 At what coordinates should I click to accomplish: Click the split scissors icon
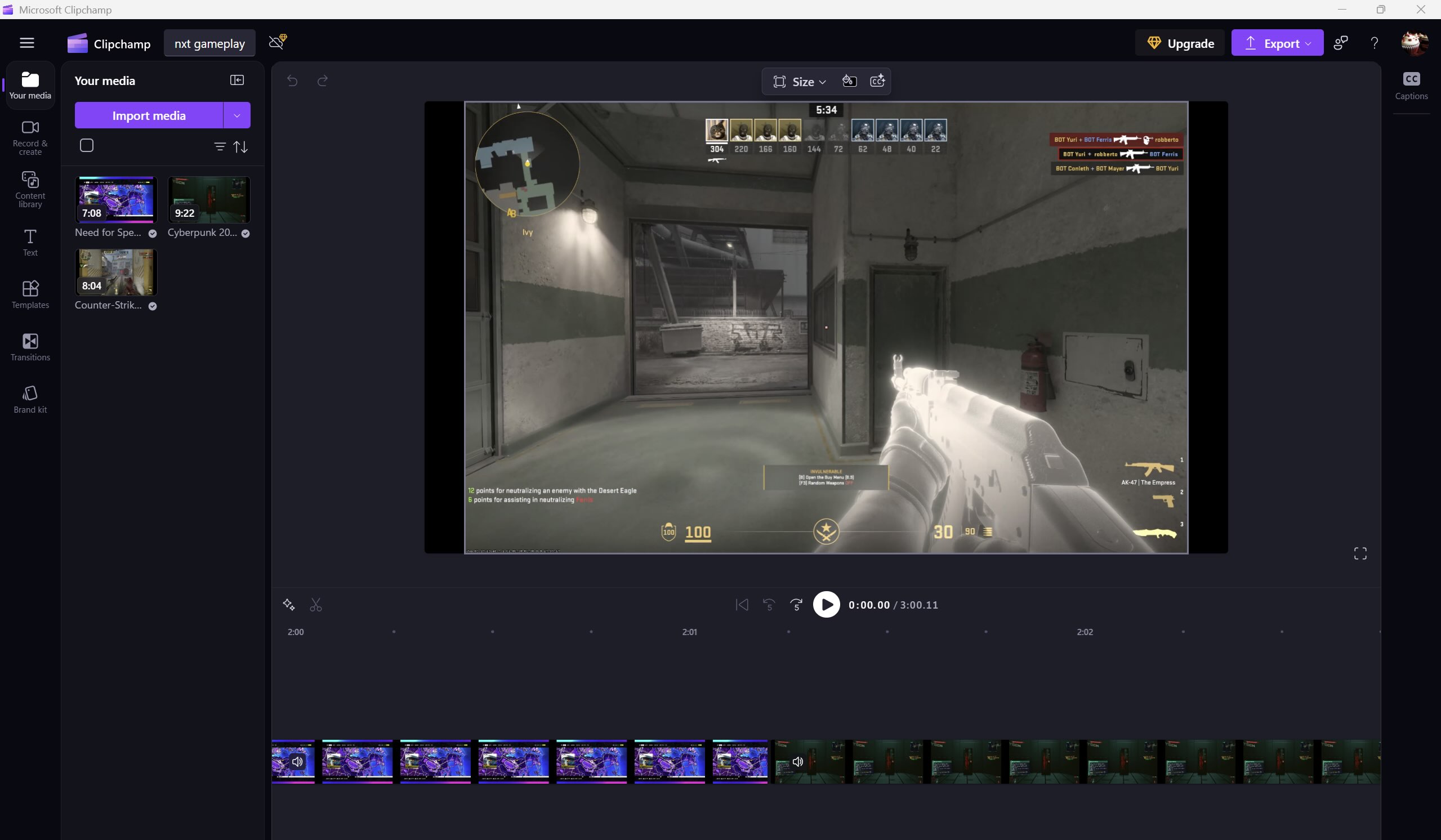point(316,605)
